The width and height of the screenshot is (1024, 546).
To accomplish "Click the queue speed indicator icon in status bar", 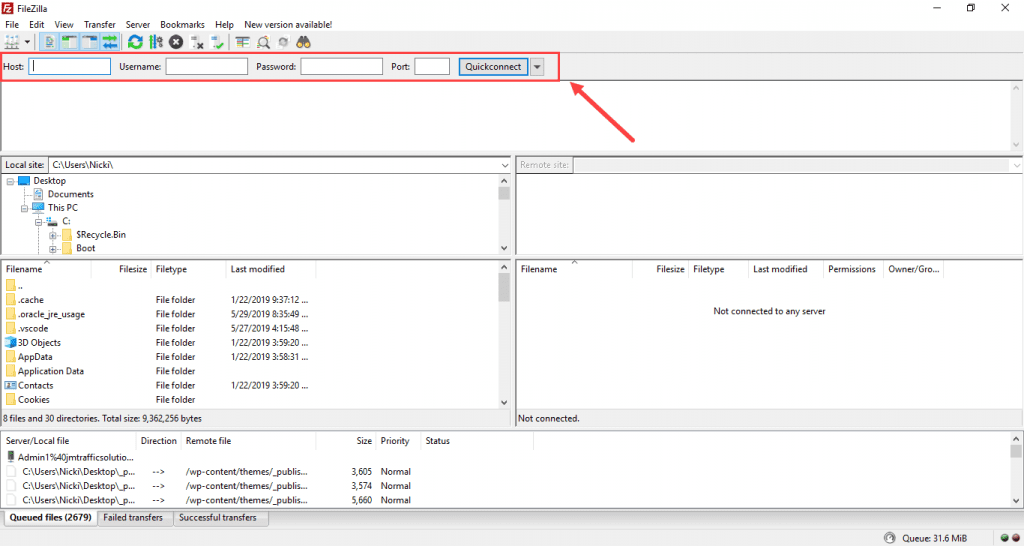I will 889,538.
